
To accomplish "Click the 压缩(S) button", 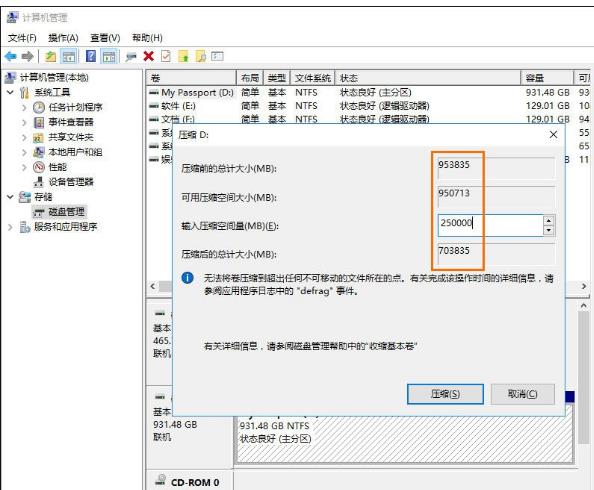I will coord(445,394).
